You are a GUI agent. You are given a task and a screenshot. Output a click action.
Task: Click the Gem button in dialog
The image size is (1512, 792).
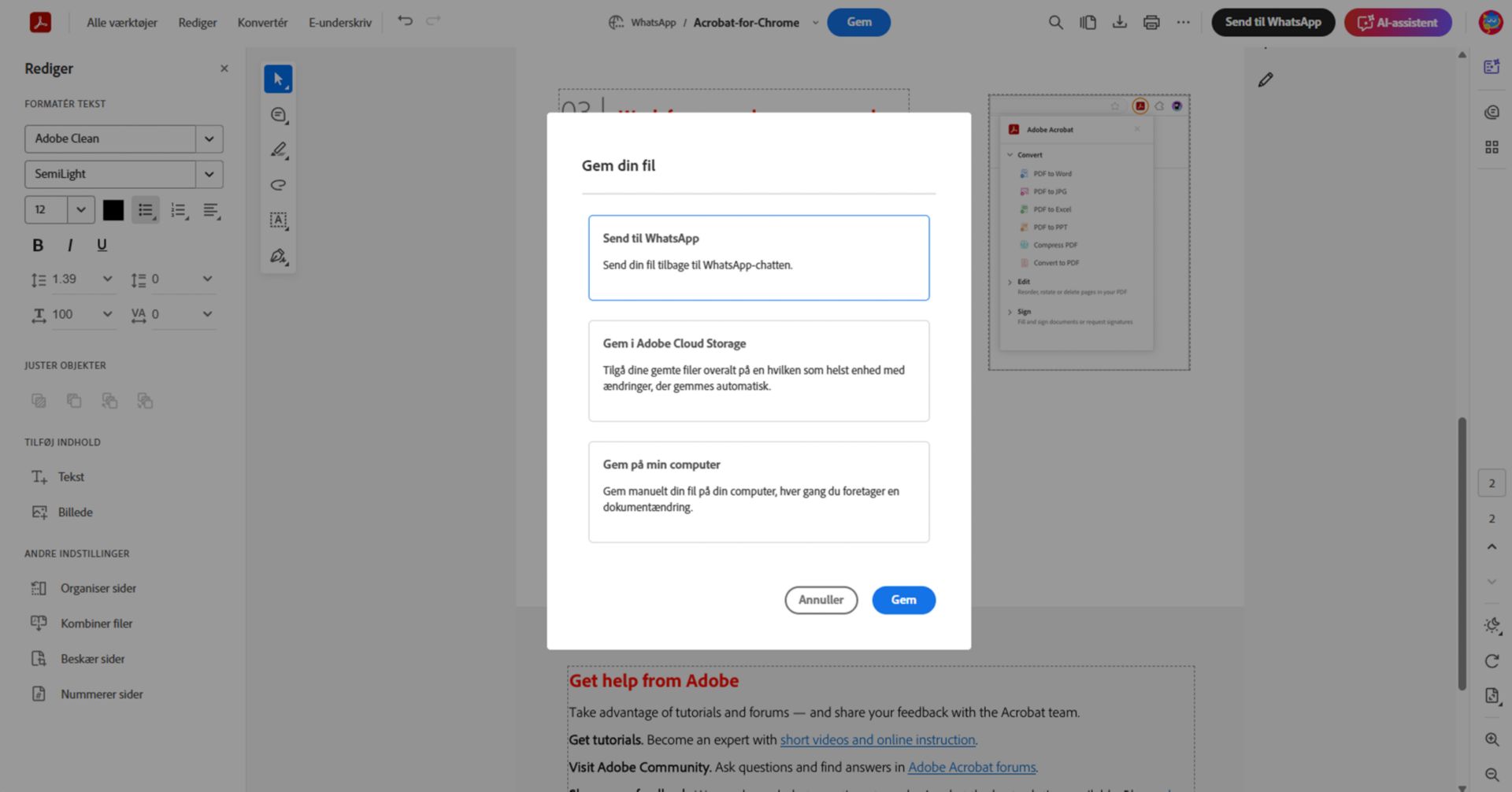[x=903, y=600]
